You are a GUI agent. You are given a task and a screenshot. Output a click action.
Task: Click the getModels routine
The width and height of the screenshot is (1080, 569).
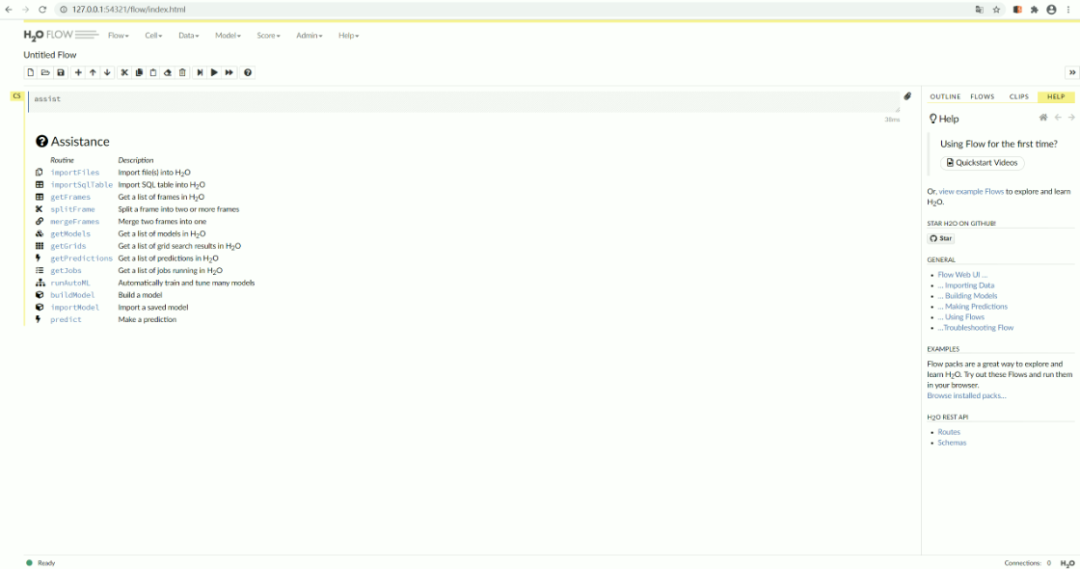click(x=70, y=234)
